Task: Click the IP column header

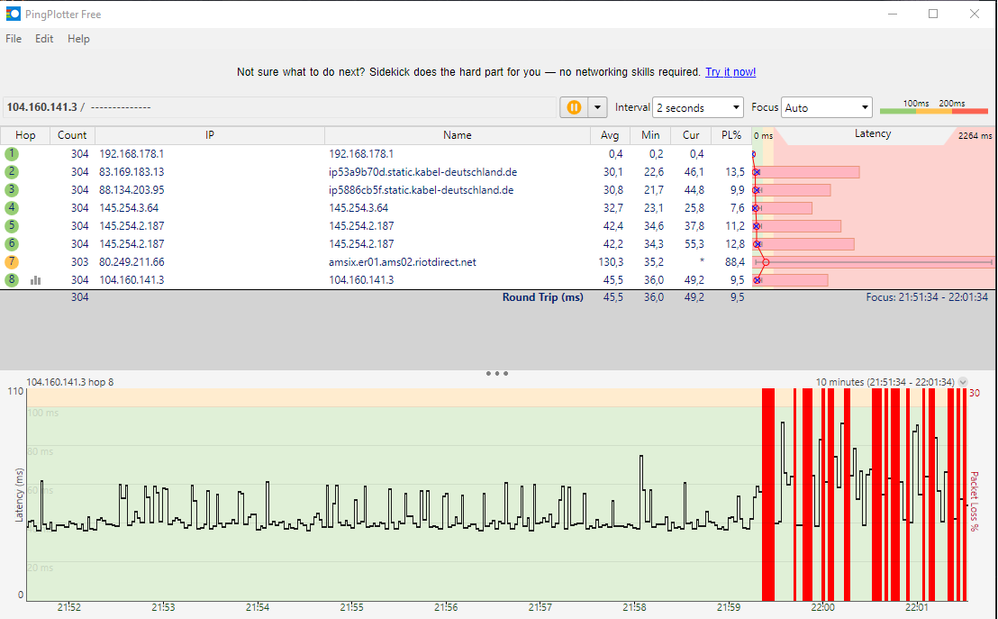Action: (209, 135)
